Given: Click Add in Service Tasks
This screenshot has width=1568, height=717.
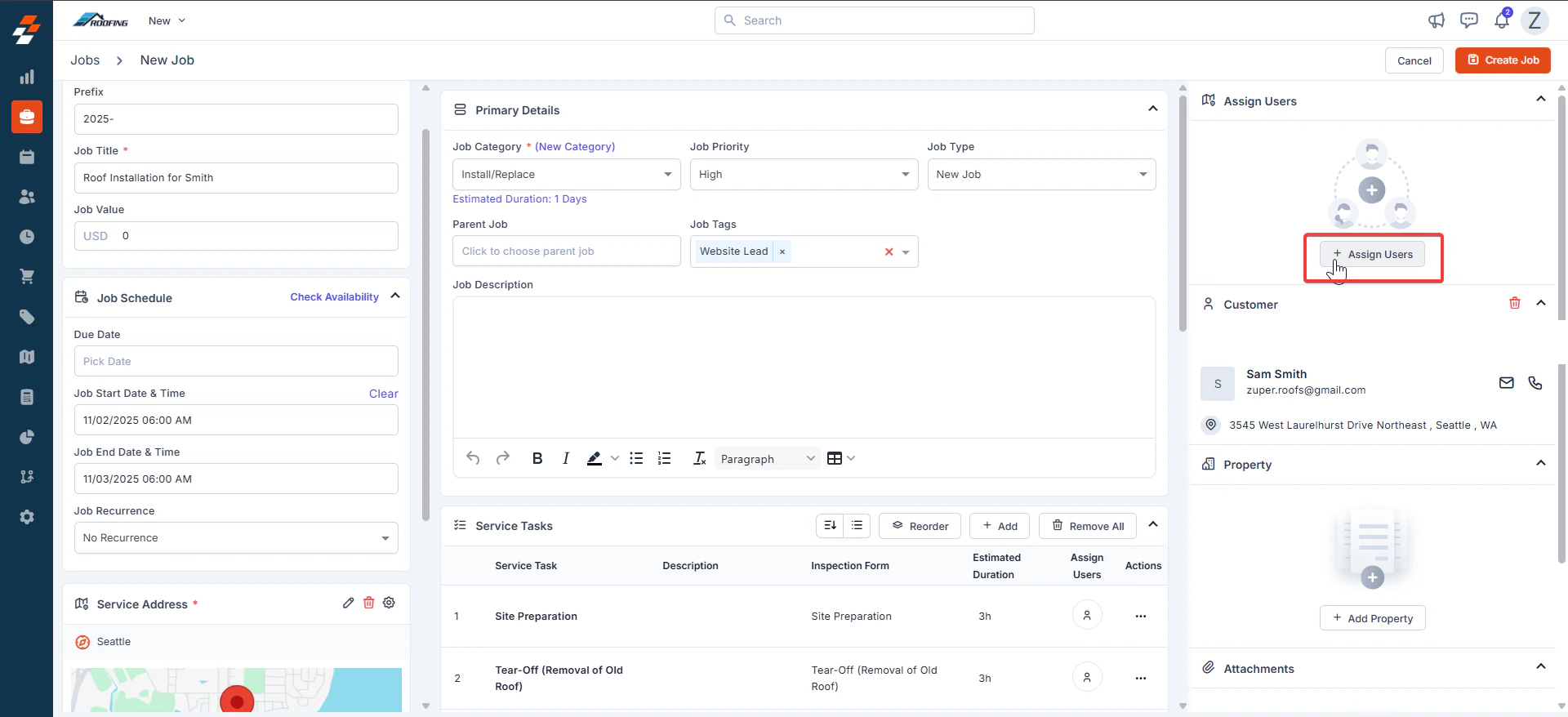Looking at the screenshot, I should 1000,526.
